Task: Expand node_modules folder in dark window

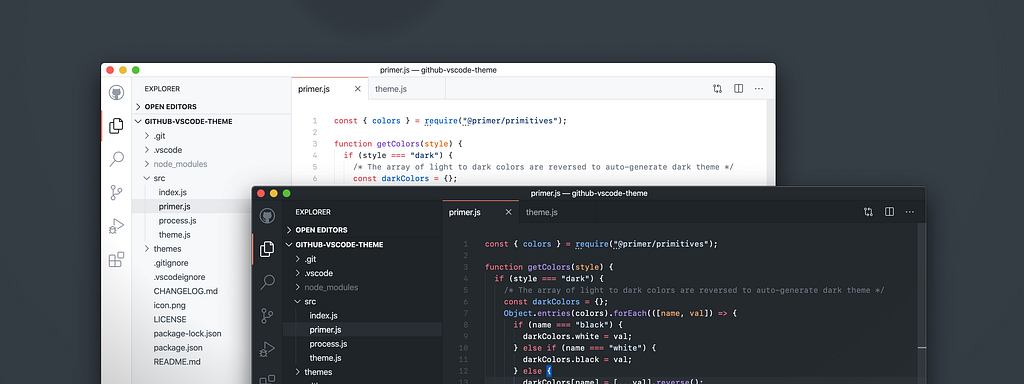Action: [x=298, y=287]
